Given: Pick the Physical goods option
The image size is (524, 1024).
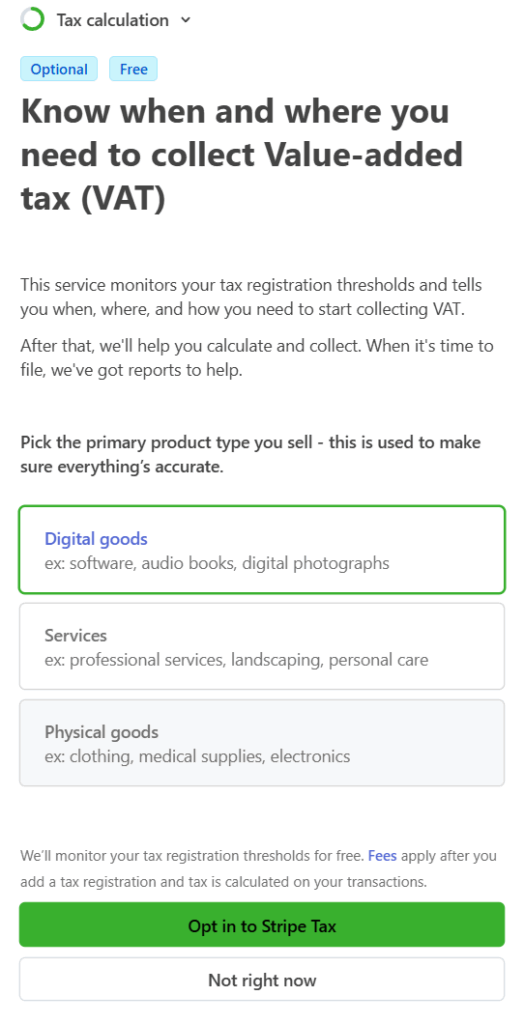Looking at the screenshot, I should point(262,743).
